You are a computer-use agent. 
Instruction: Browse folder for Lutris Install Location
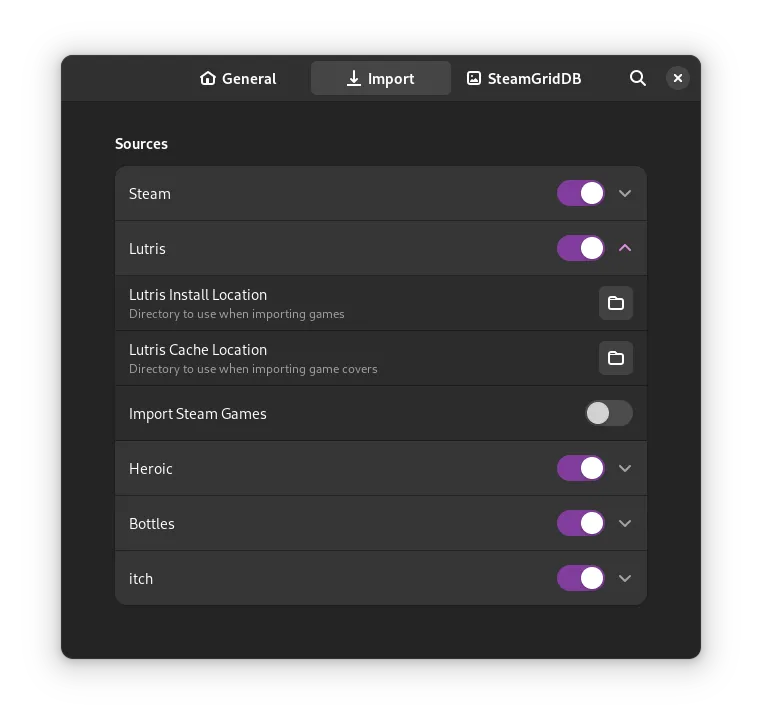click(616, 303)
